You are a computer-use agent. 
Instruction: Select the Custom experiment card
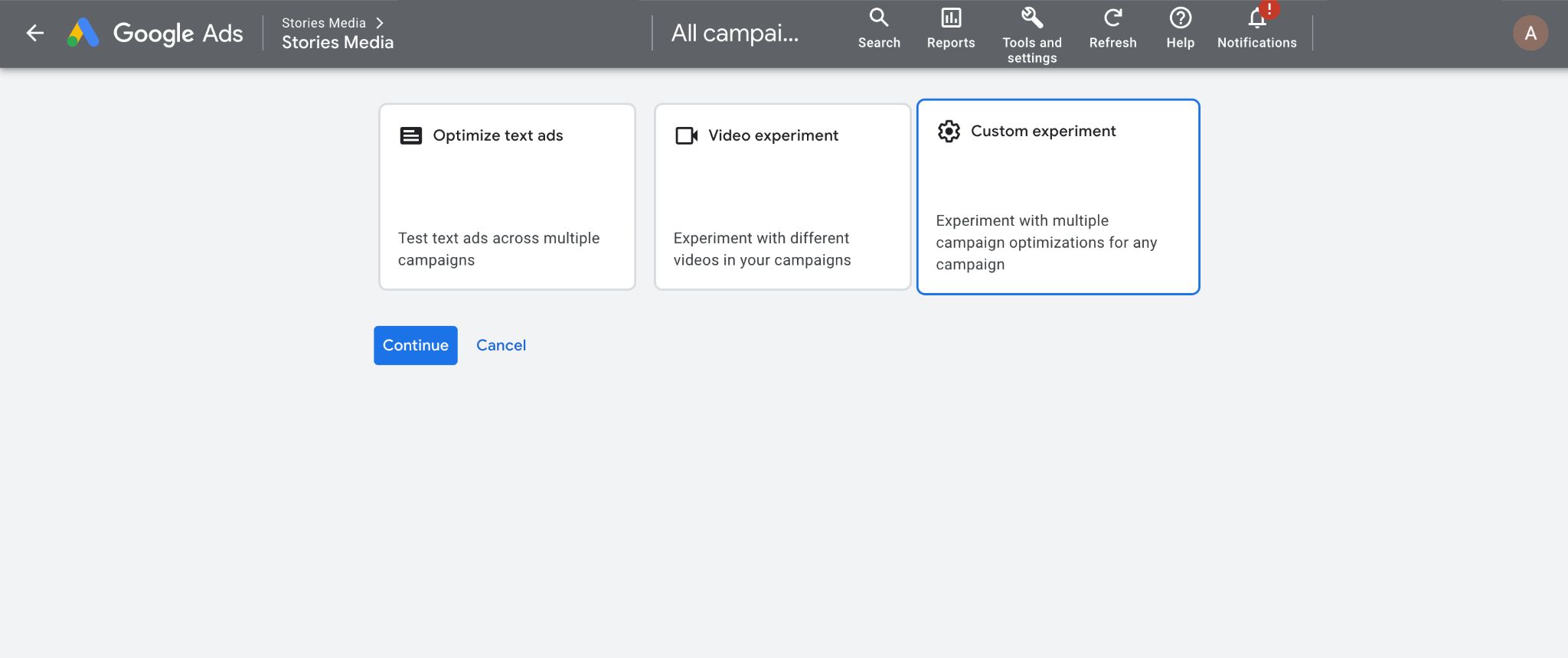(1057, 197)
